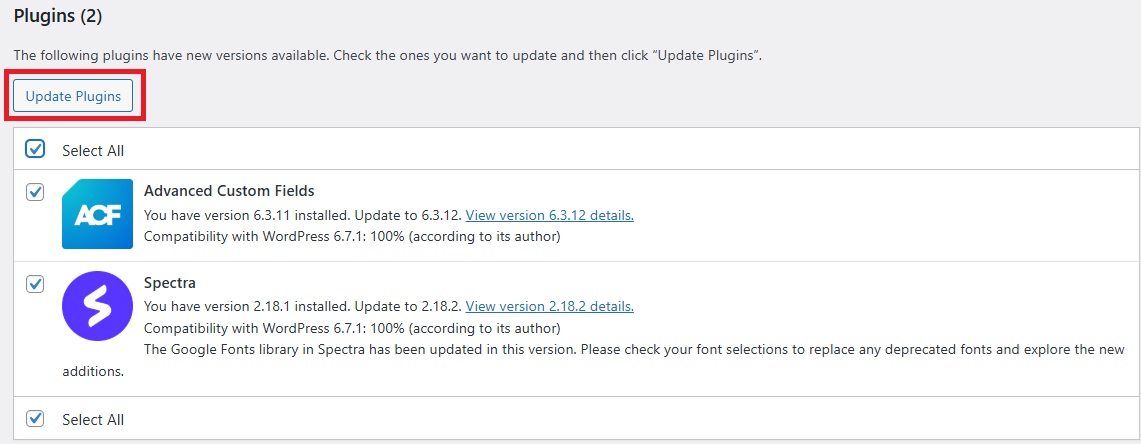Click the Spectra plugin title
Image resolution: width=1141 pixels, height=444 pixels.
coord(170,283)
